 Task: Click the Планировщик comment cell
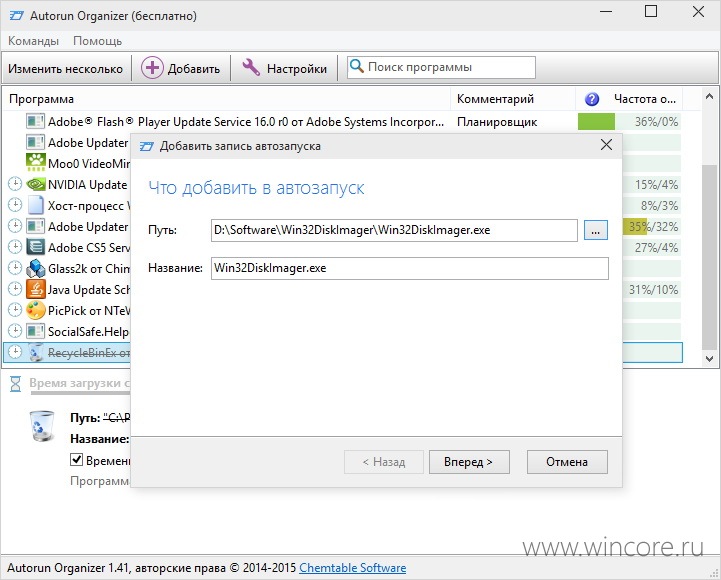(x=497, y=122)
